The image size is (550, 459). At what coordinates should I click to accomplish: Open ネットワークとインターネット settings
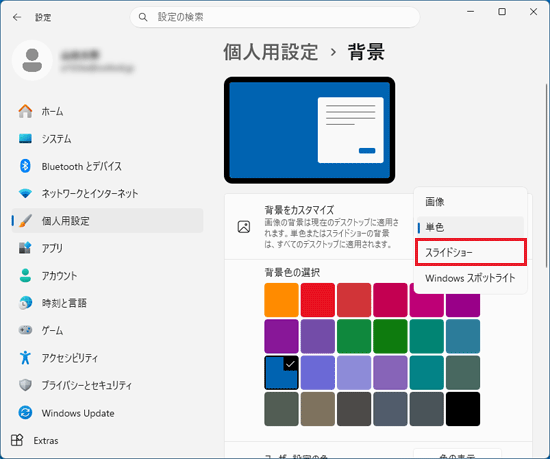click(x=107, y=193)
